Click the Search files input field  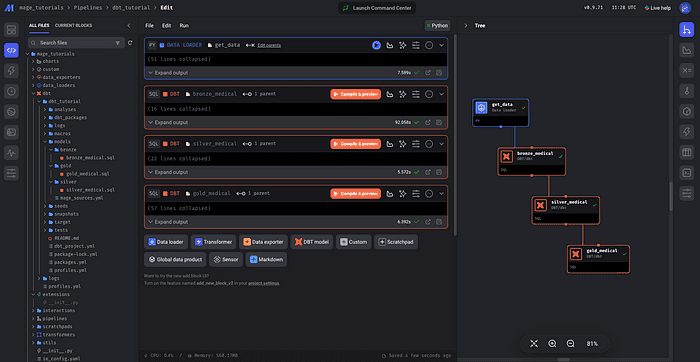tap(76, 43)
